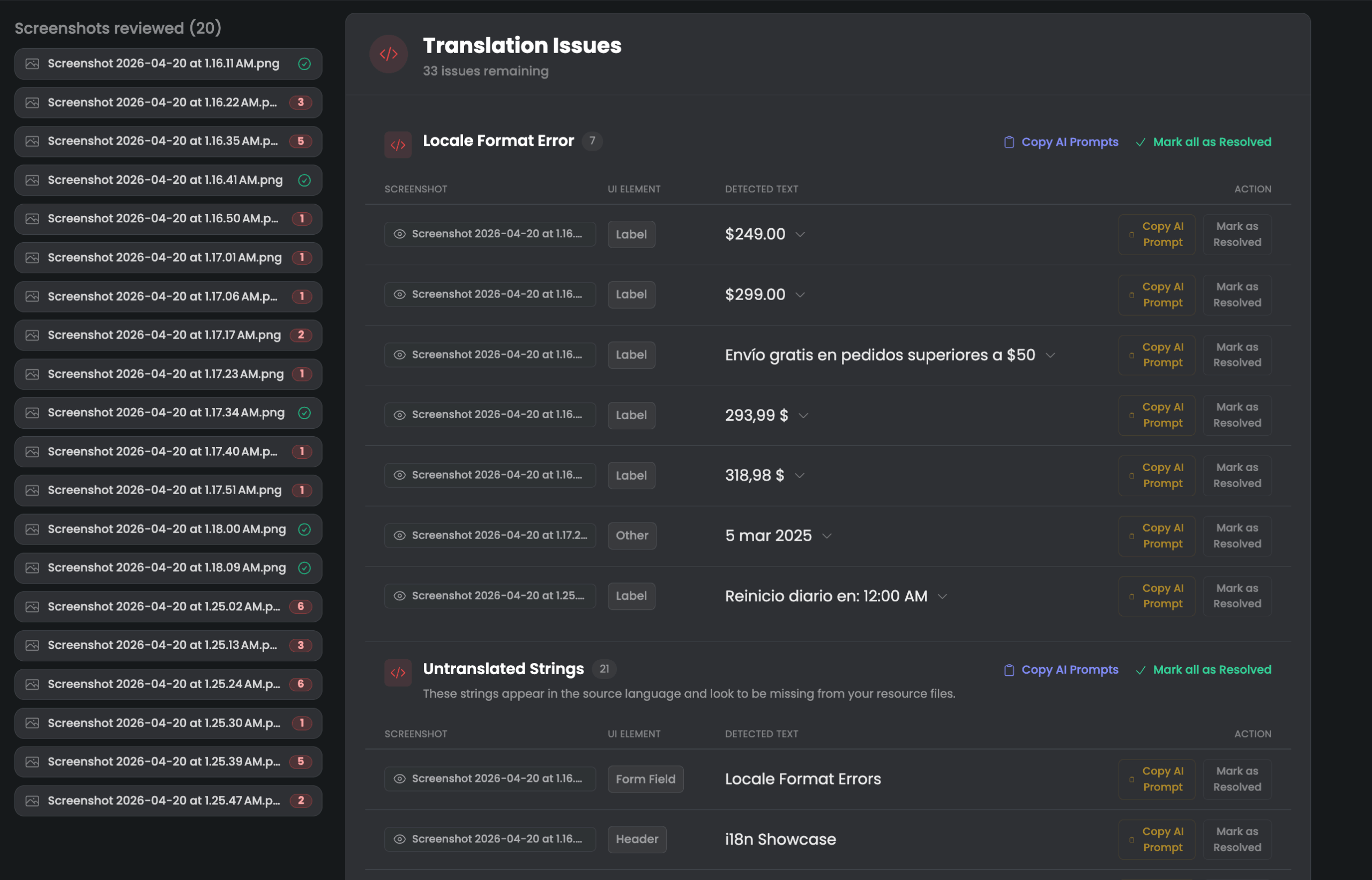1372x880 pixels.
Task: Expand the chevron next to 318,98 $
Action: pos(800,476)
